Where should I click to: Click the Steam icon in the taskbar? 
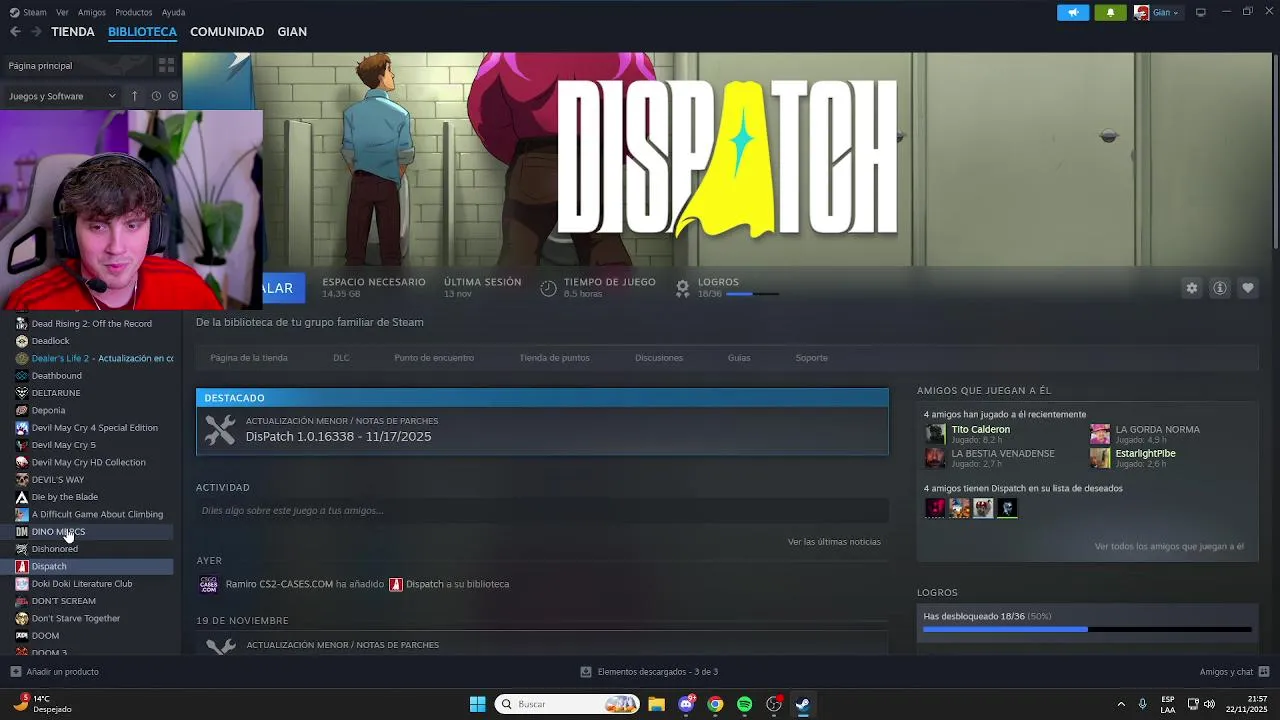point(802,704)
